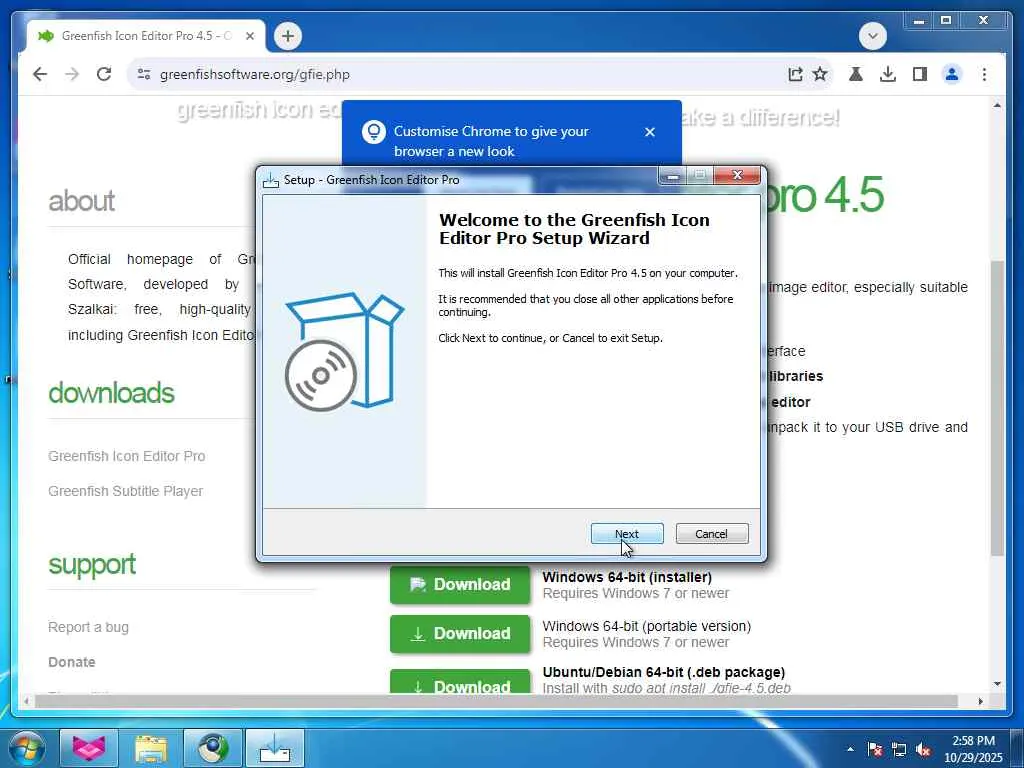Select the Greenfish Icon Editor Pro tab
This screenshot has width=1024, height=768.
[x=146, y=36]
